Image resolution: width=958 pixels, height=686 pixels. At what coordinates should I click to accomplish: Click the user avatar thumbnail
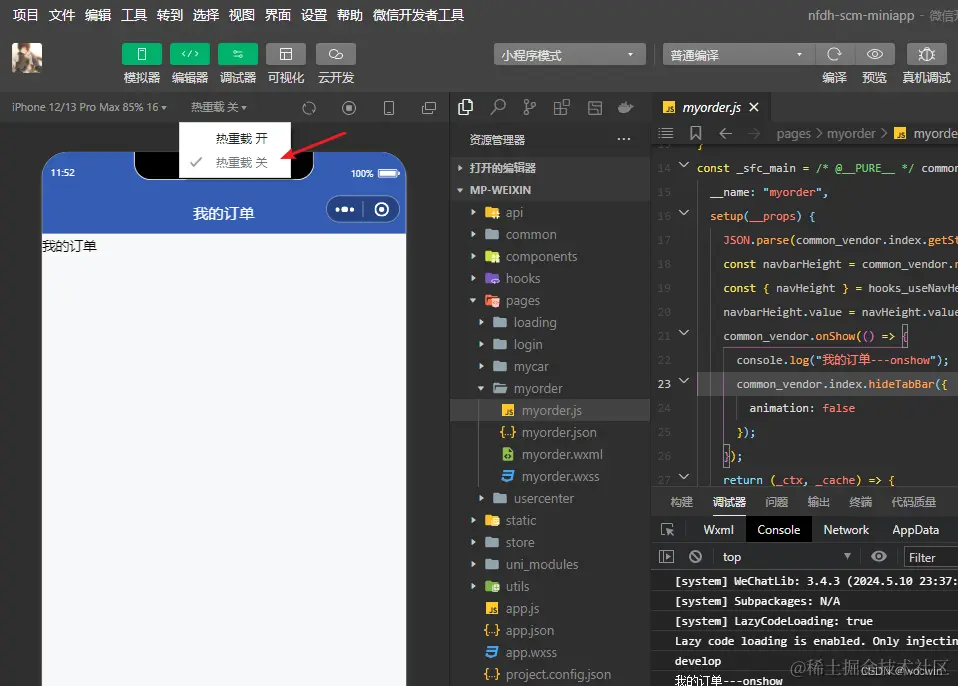click(x=27, y=58)
